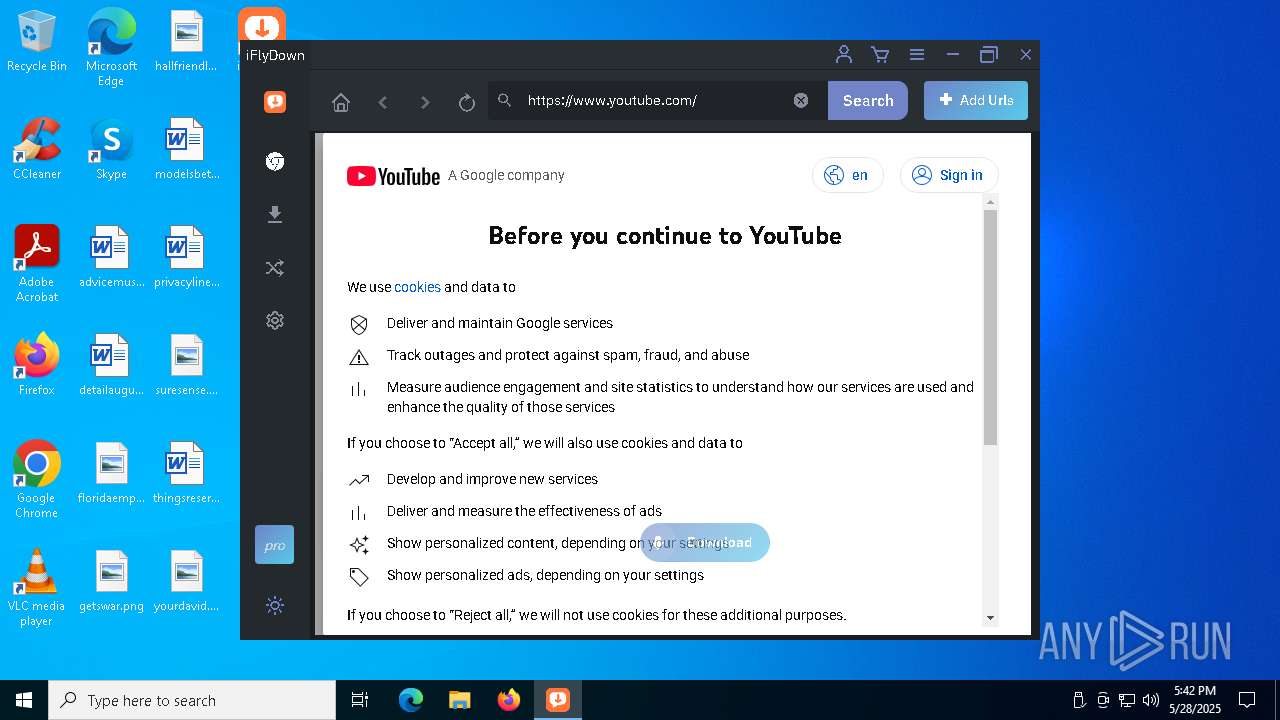Image resolution: width=1280 pixels, height=720 pixels.
Task: Click the page scrollbar down arrow
Action: pyautogui.click(x=991, y=617)
